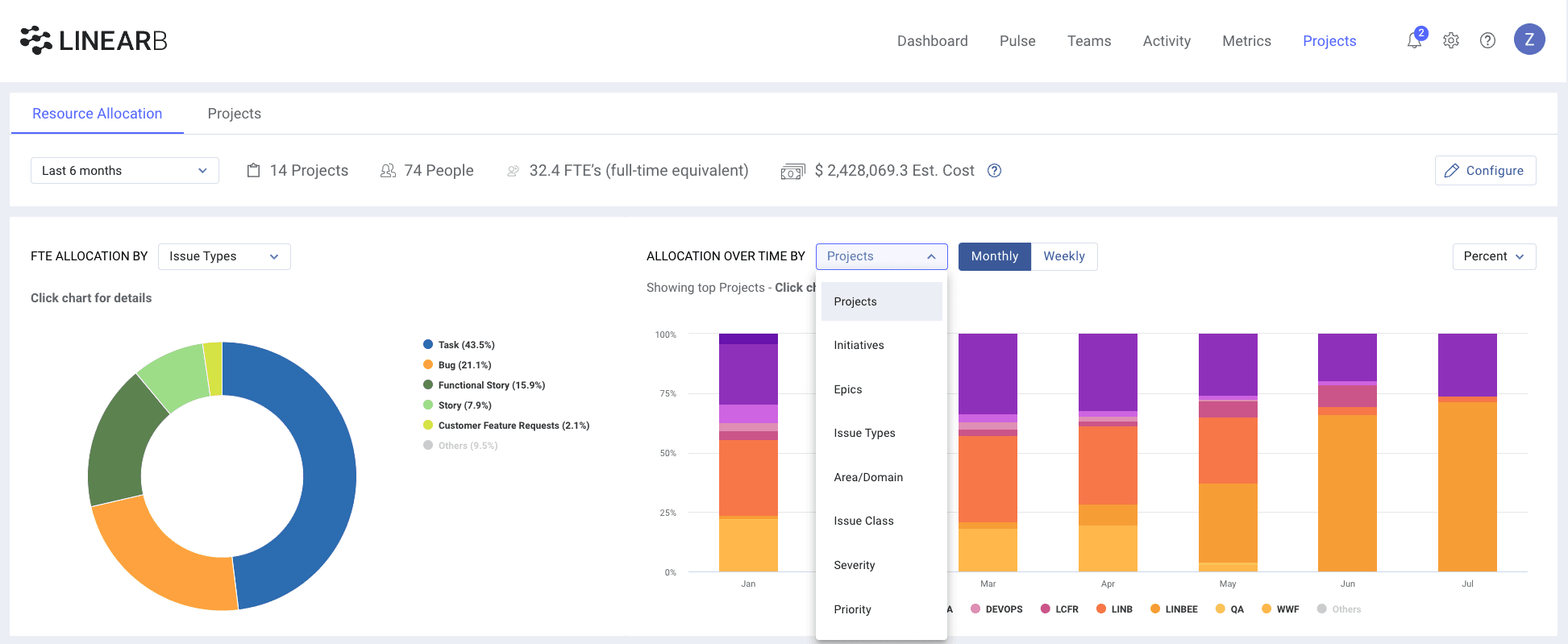Click the Apr stacked bar
This screenshot has height=644, width=1568.
[x=1108, y=452]
